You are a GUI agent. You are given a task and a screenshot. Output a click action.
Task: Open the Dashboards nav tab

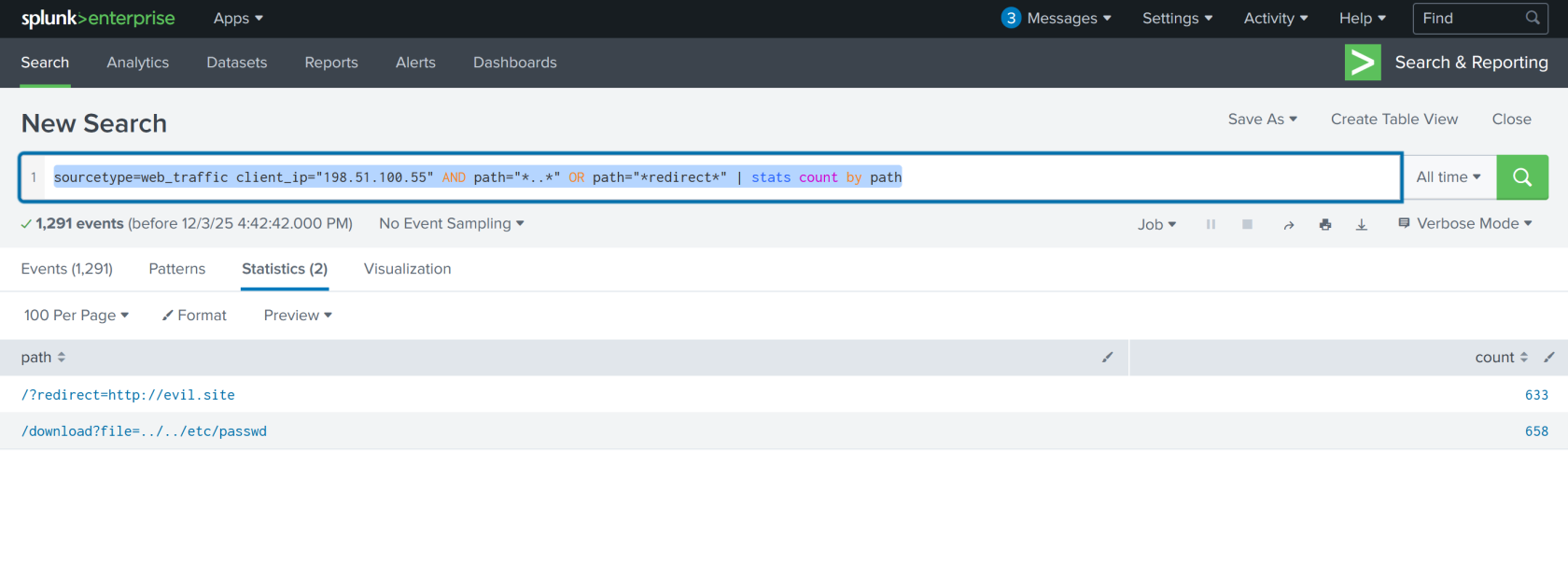click(x=515, y=63)
